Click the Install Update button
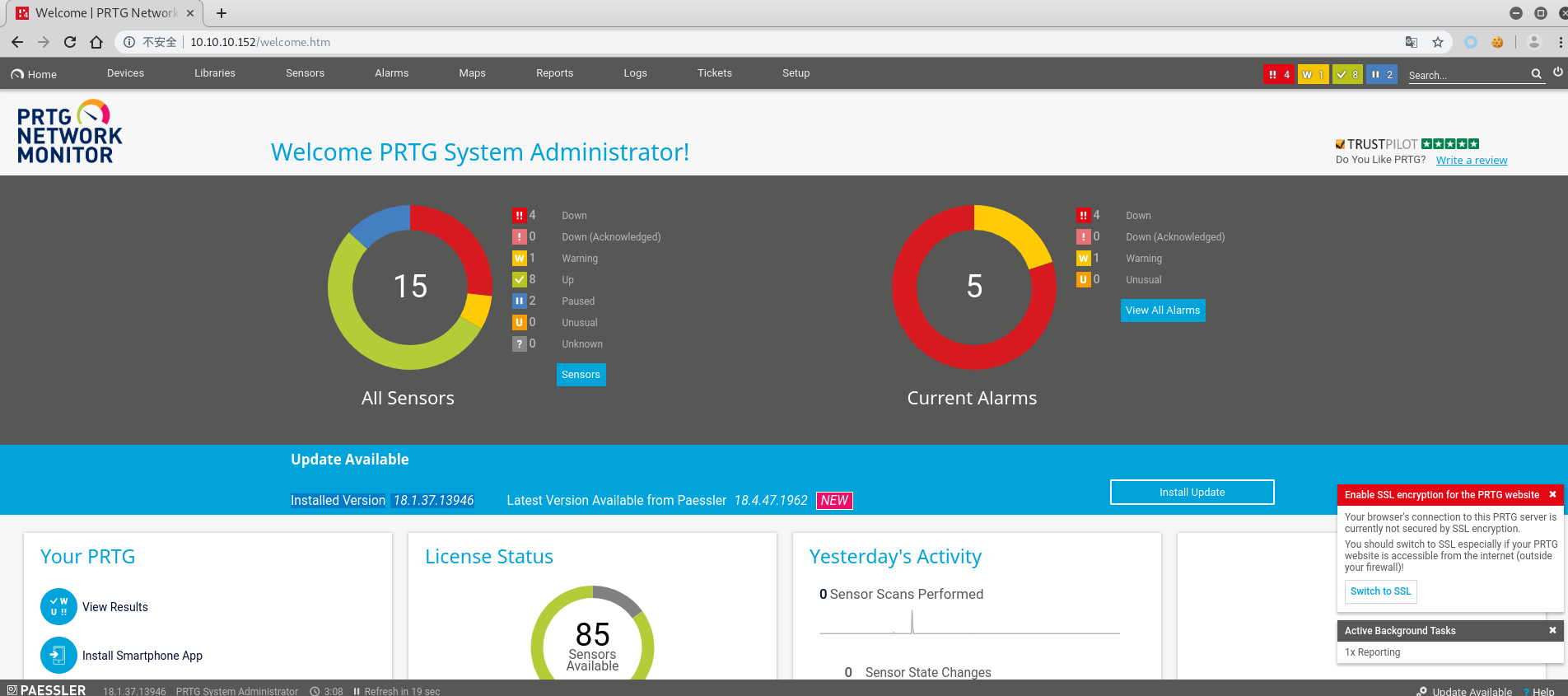The width and height of the screenshot is (1568, 696). tap(1192, 492)
